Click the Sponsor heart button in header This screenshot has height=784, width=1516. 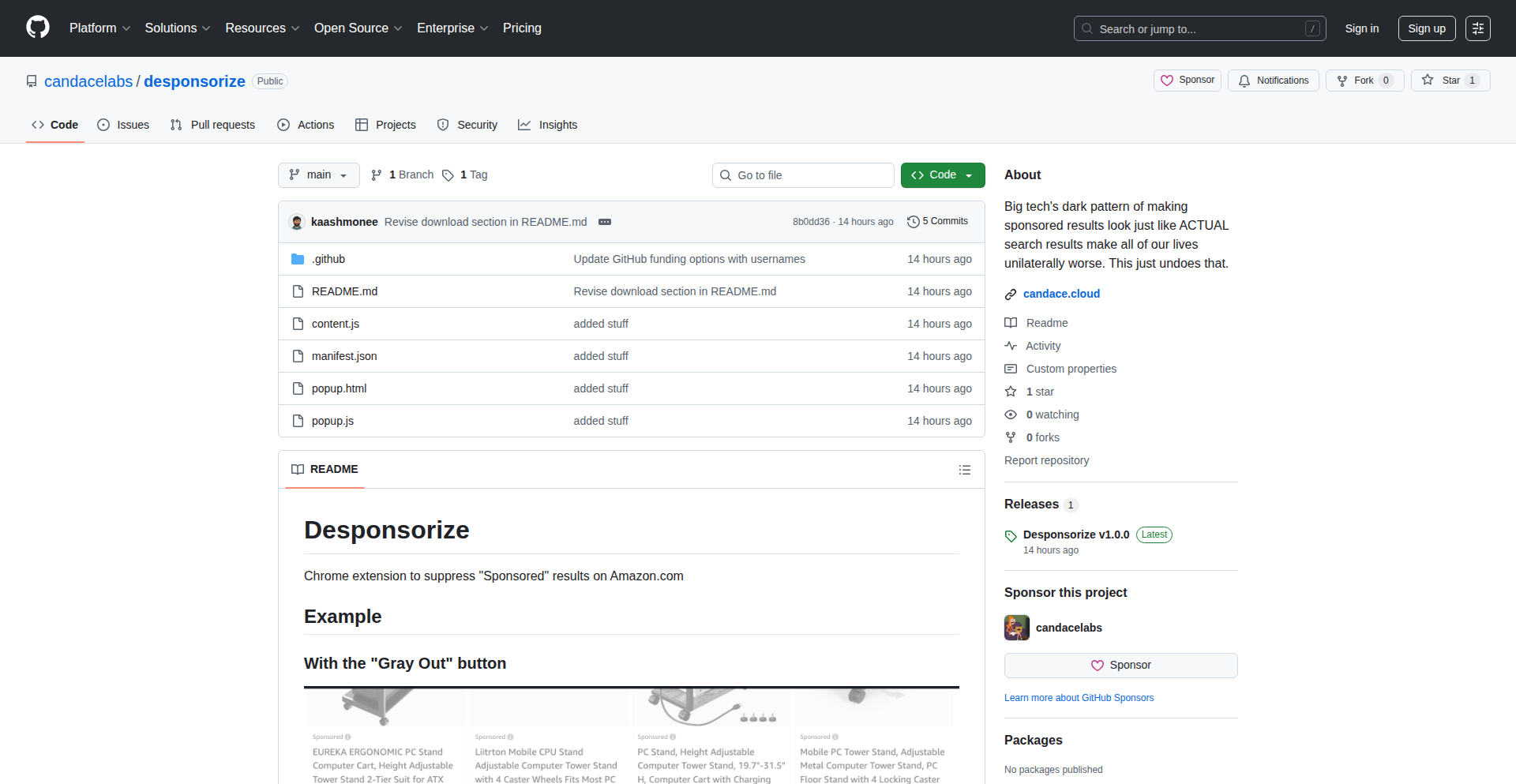1188,81
